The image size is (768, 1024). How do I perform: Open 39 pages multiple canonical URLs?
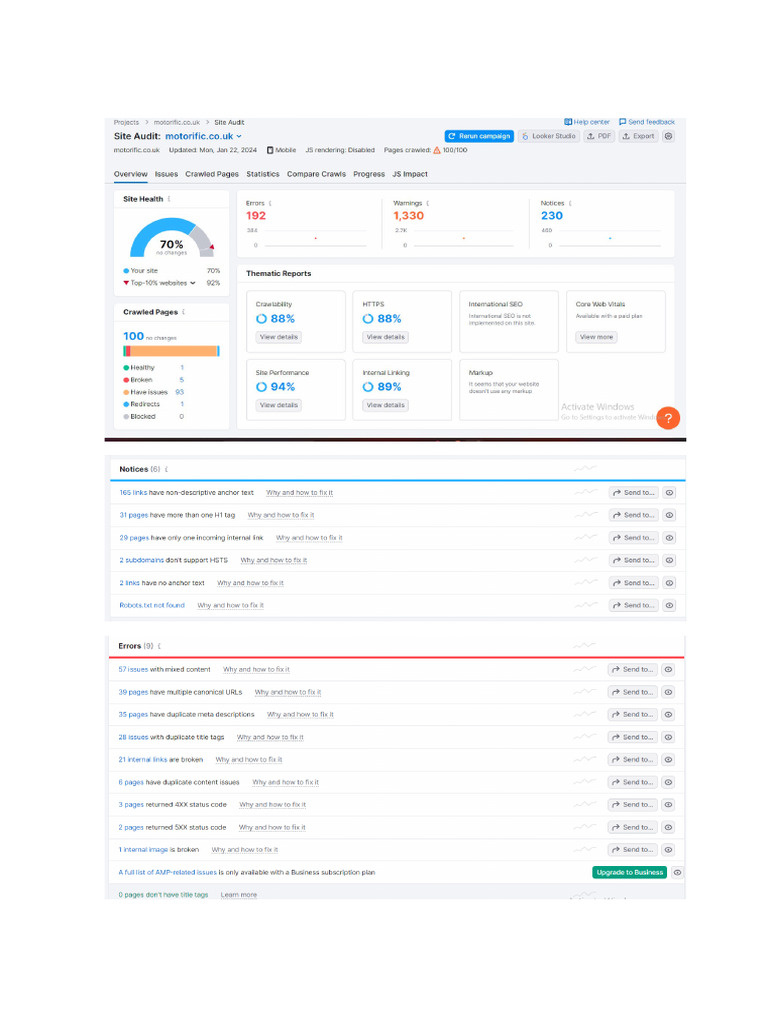(x=133, y=692)
